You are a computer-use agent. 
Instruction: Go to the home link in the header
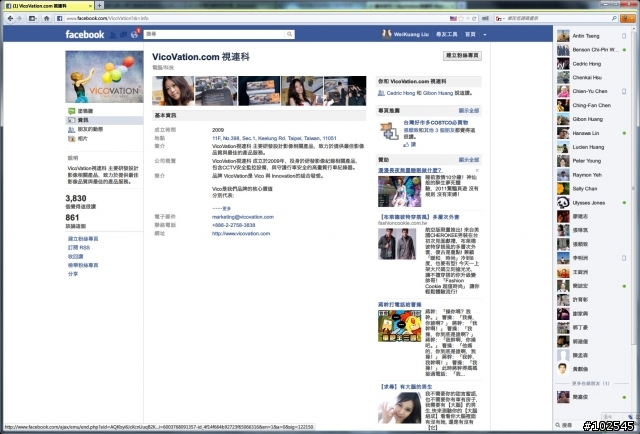point(470,35)
